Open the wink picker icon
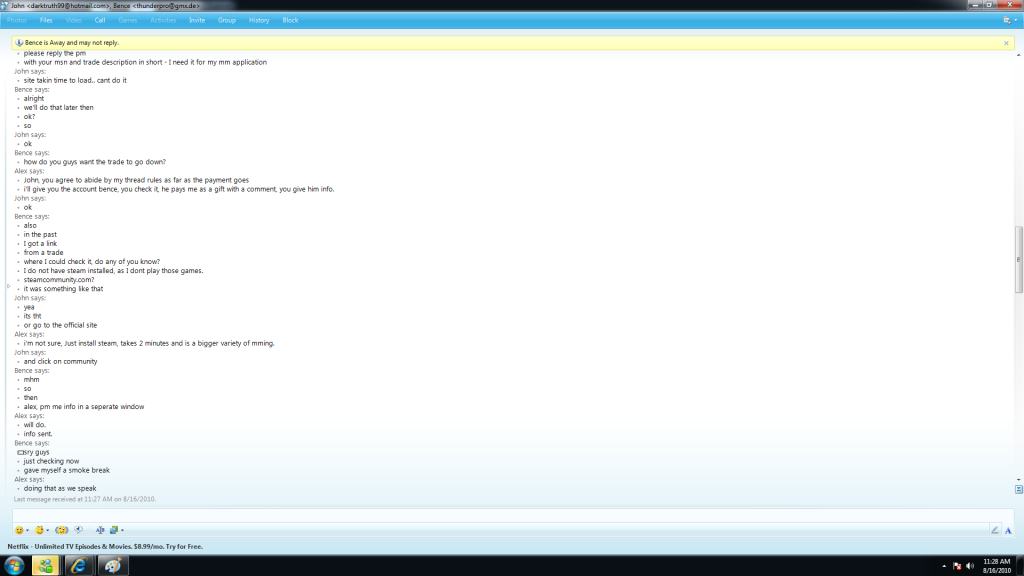Image resolution: width=1024 pixels, height=576 pixels. [x=39, y=530]
